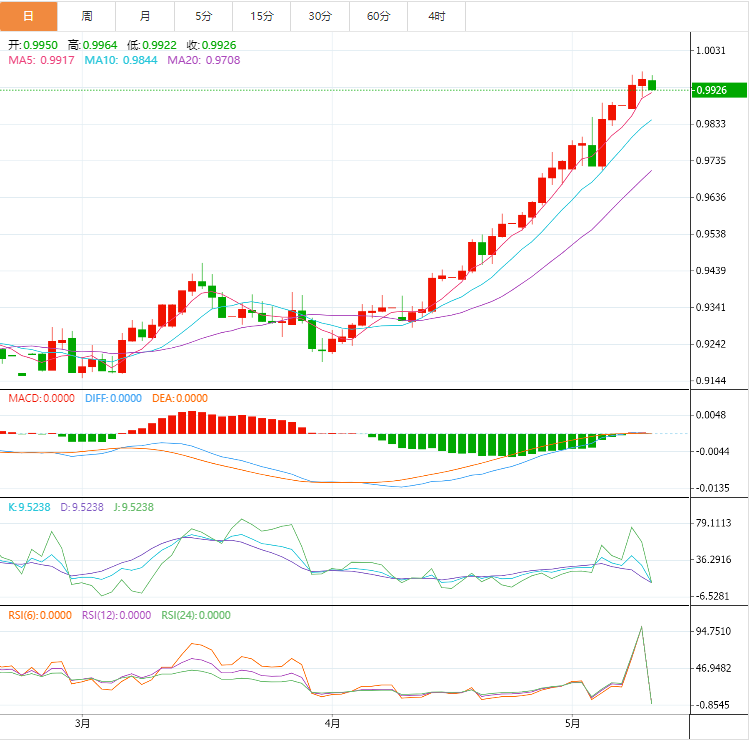Choose the 15分 interval tab
Viewport: 752px width, 746px height.
coord(262,16)
